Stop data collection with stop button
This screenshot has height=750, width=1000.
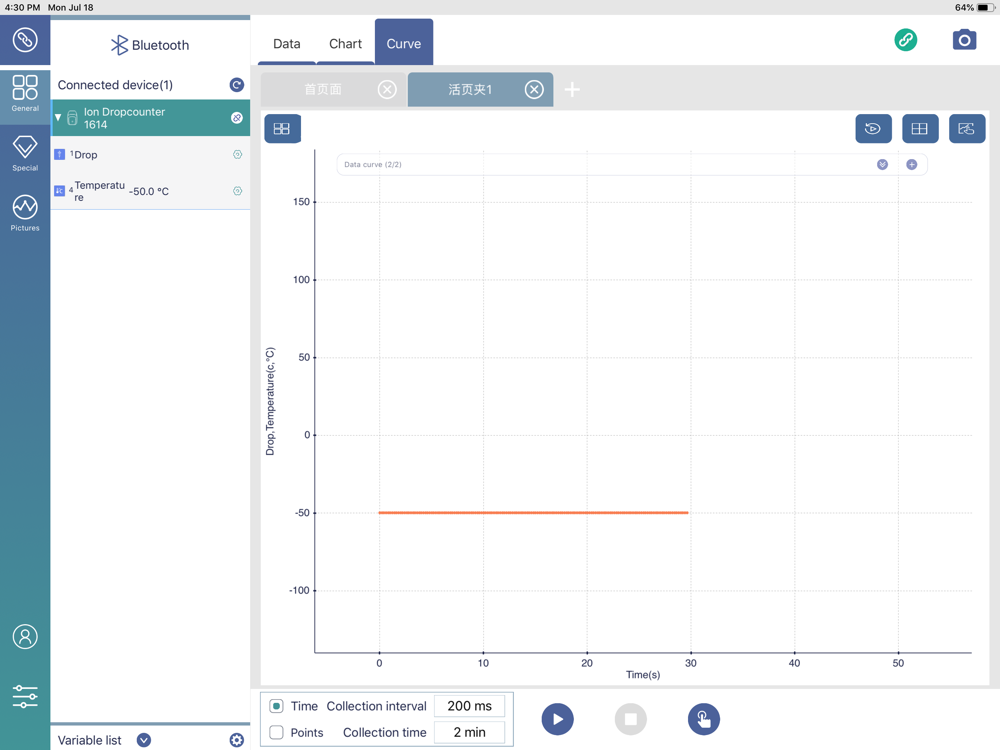click(x=631, y=719)
